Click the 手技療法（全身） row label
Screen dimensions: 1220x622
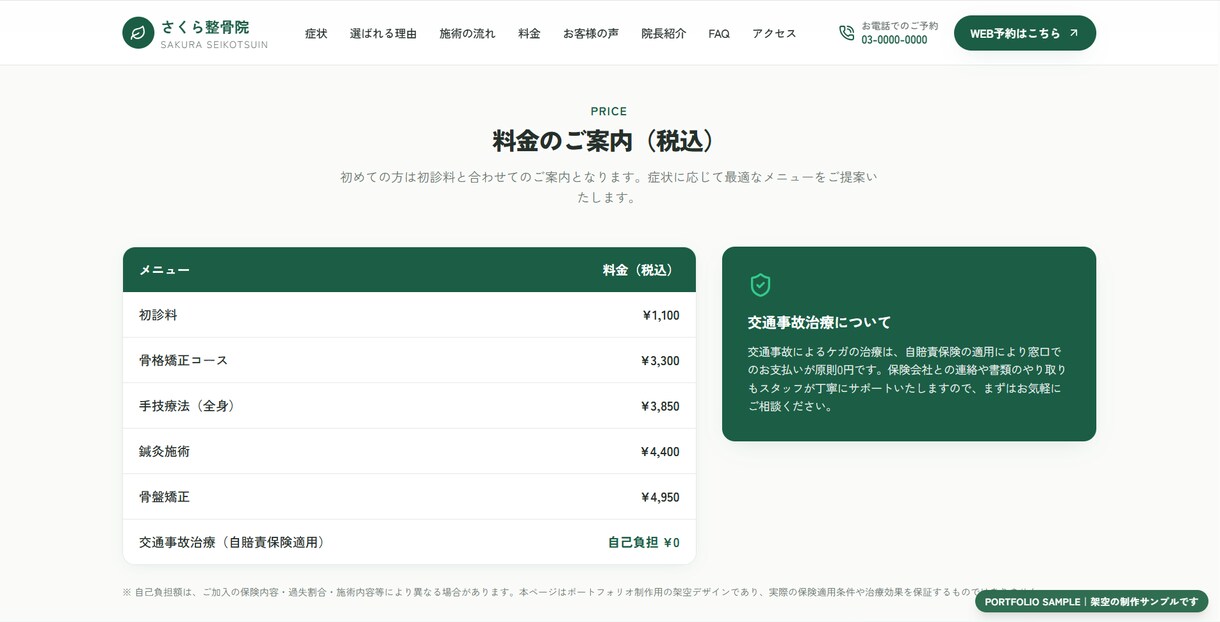tap(187, 406)
